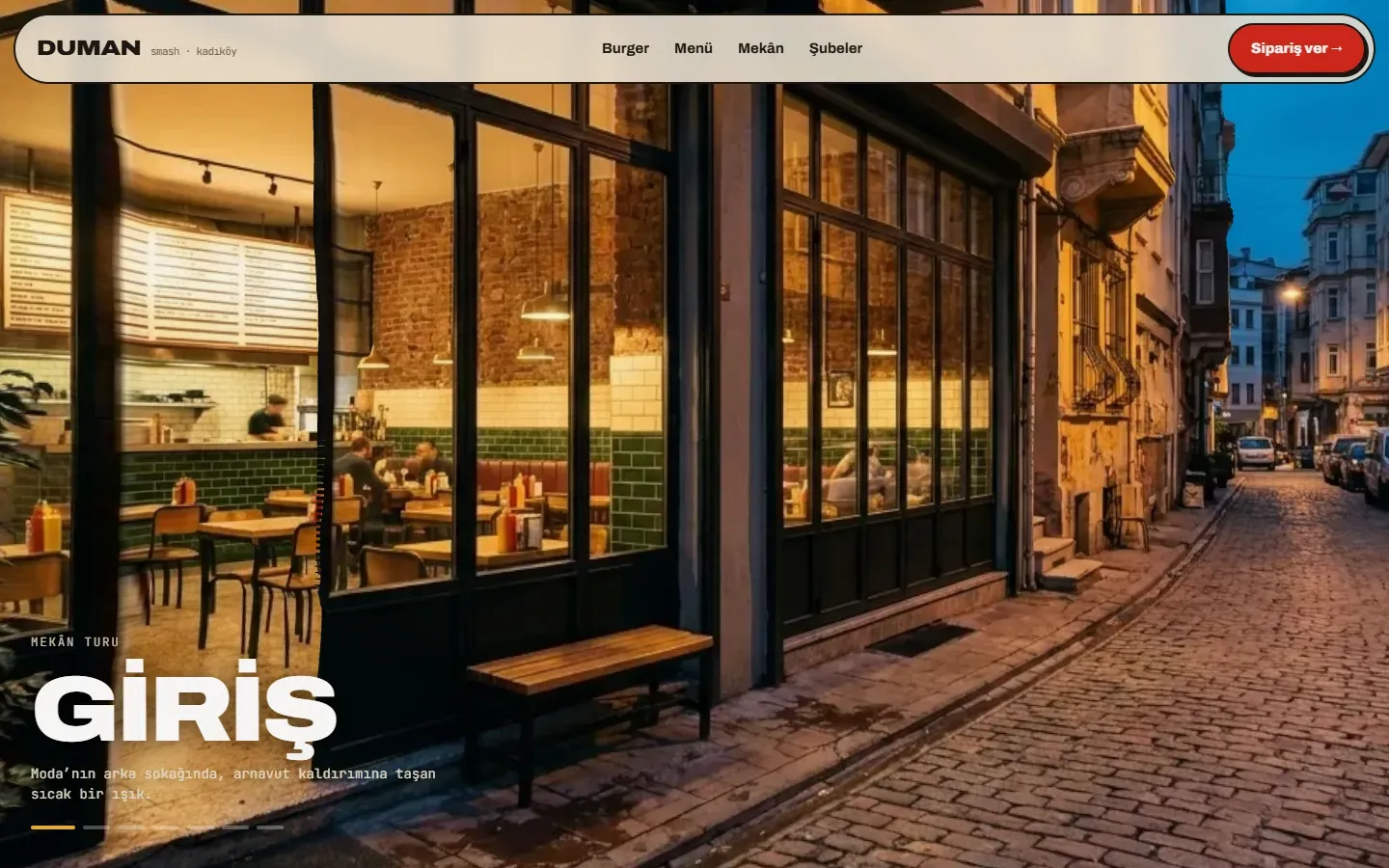Select the active yellow tour progress segment
Viewport: 1389px width, 868px height.
[x=53, y=827]
